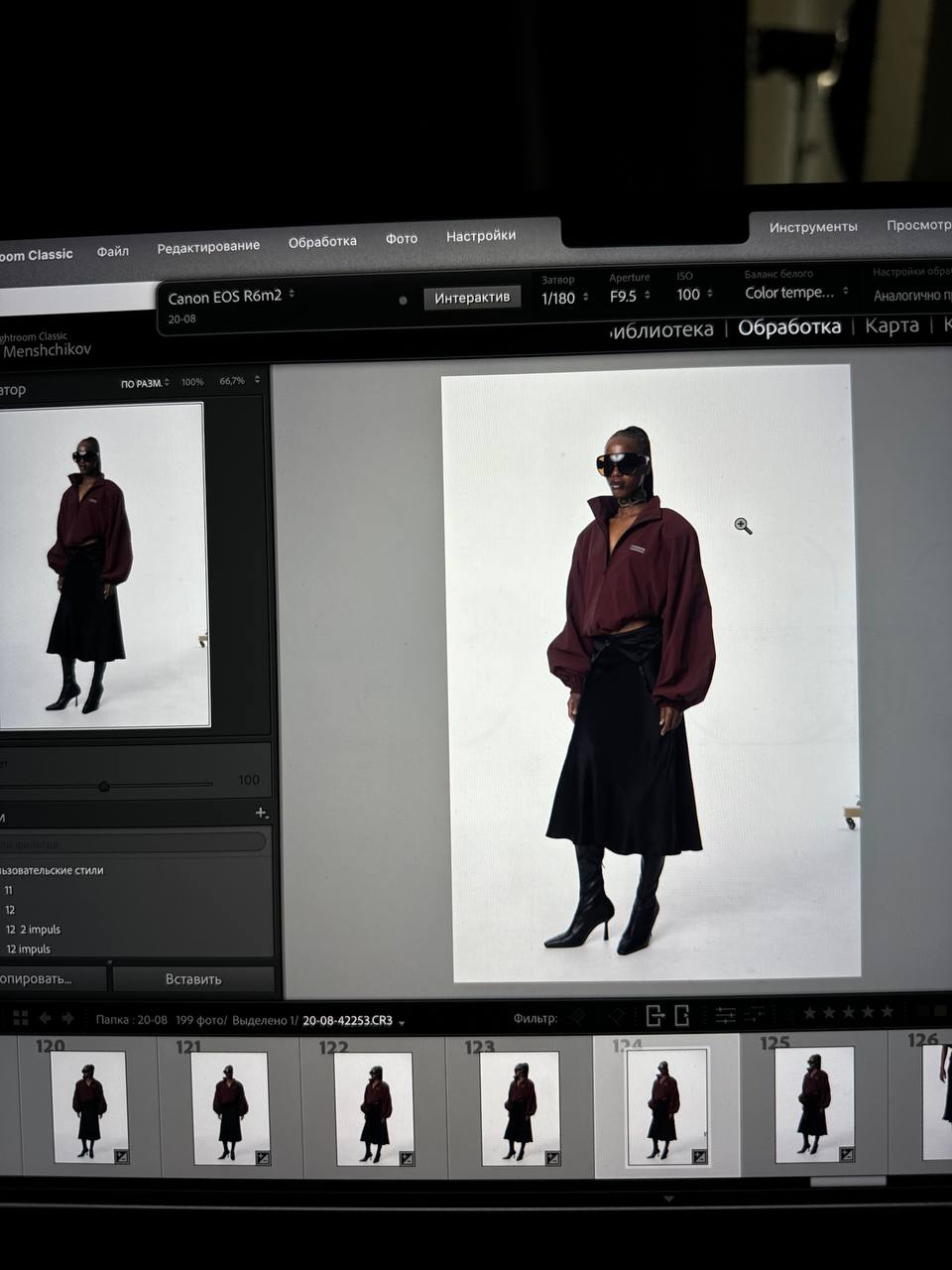The image size is (952, 1270).
Task: Click develop badge on thumbnail 123
Action: pos(552,1158)
